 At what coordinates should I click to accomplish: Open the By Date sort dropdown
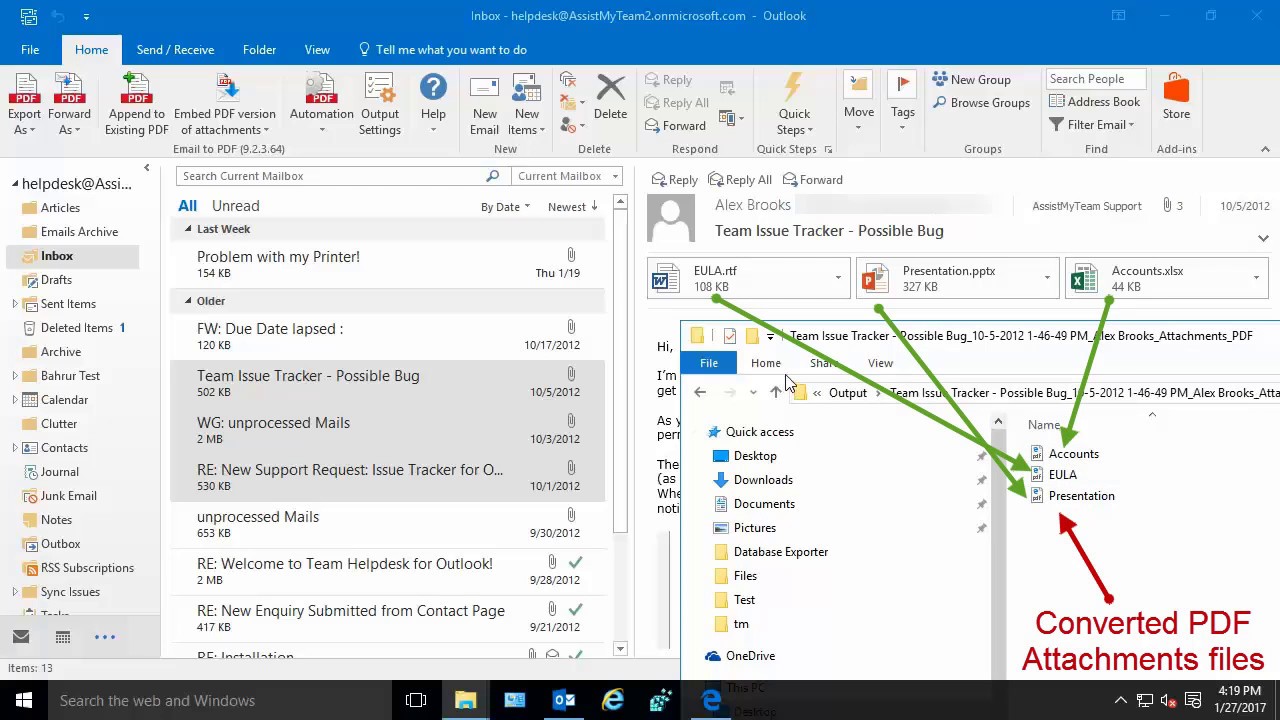click(505, 207)
